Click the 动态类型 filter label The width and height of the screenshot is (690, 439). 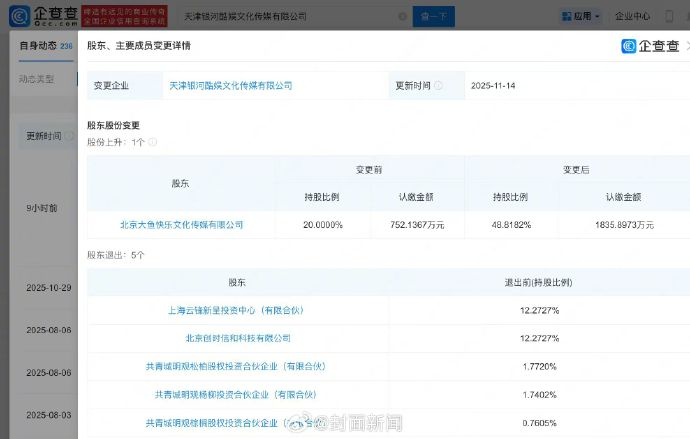(38, 79)
